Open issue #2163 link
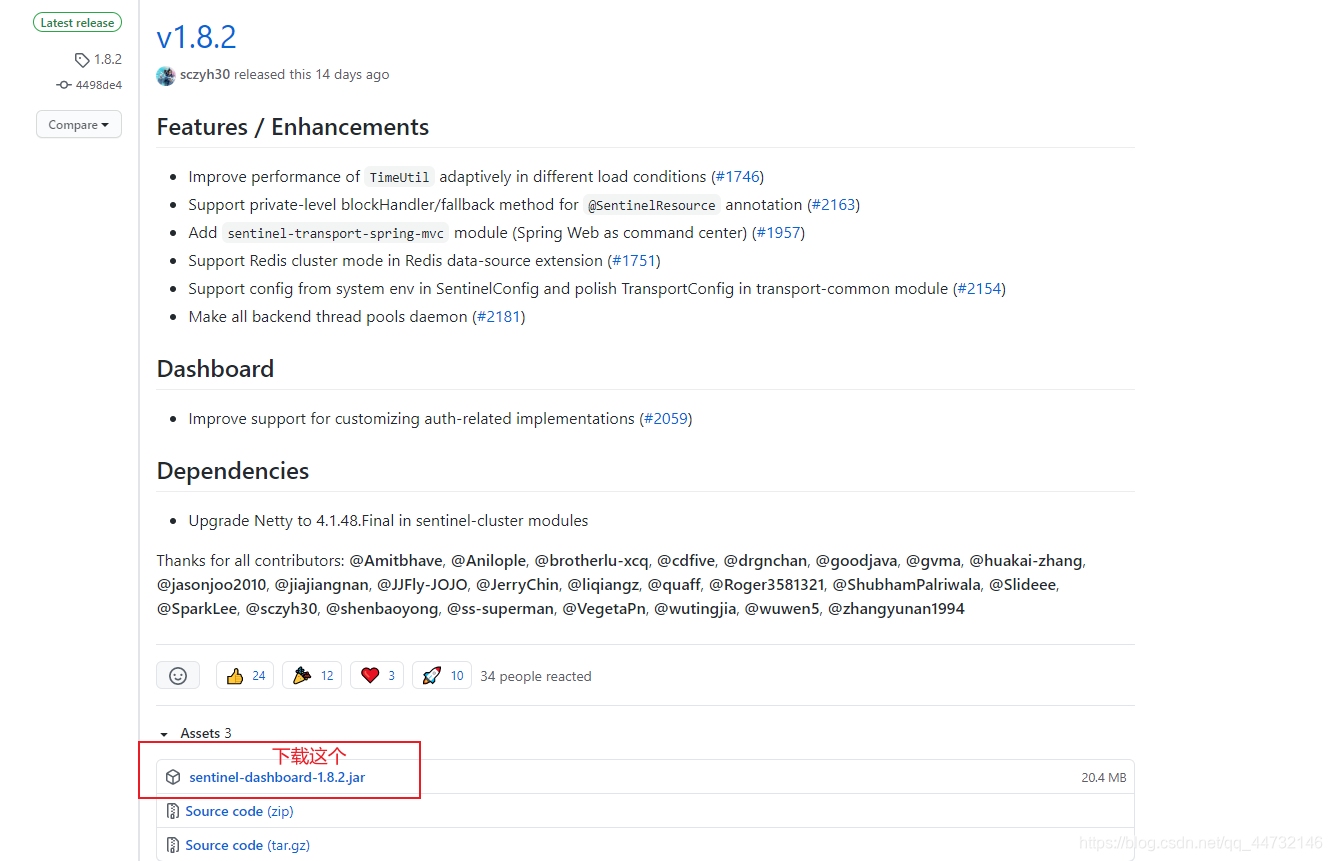 (833, 205)
